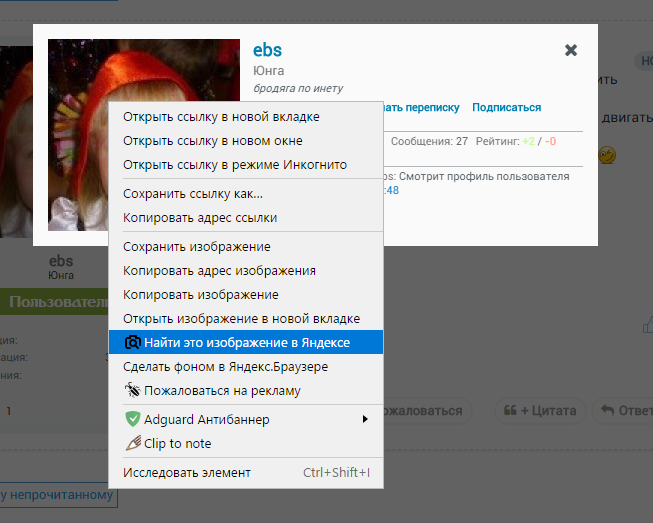Image resolution: width=653 pixels, height=523 pixels.
Task: Click 'Копировать изображение' entry
Action: 246,295
